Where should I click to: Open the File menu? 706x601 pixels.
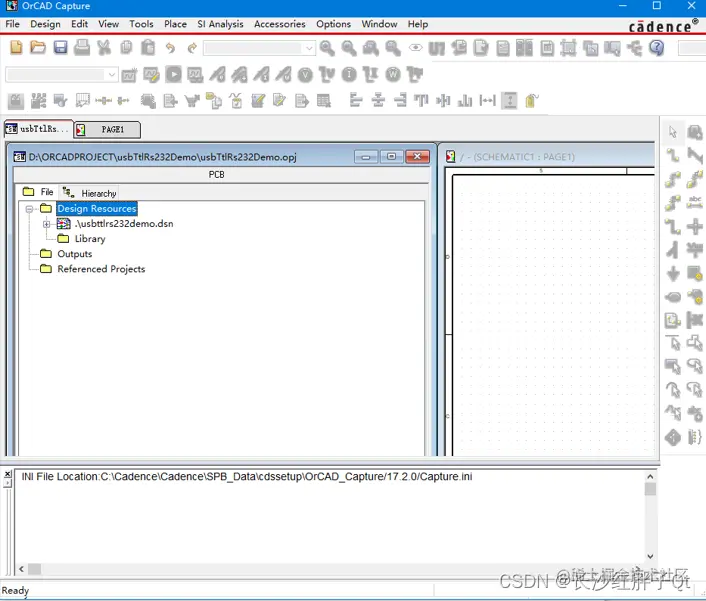(x=13, y=24)
